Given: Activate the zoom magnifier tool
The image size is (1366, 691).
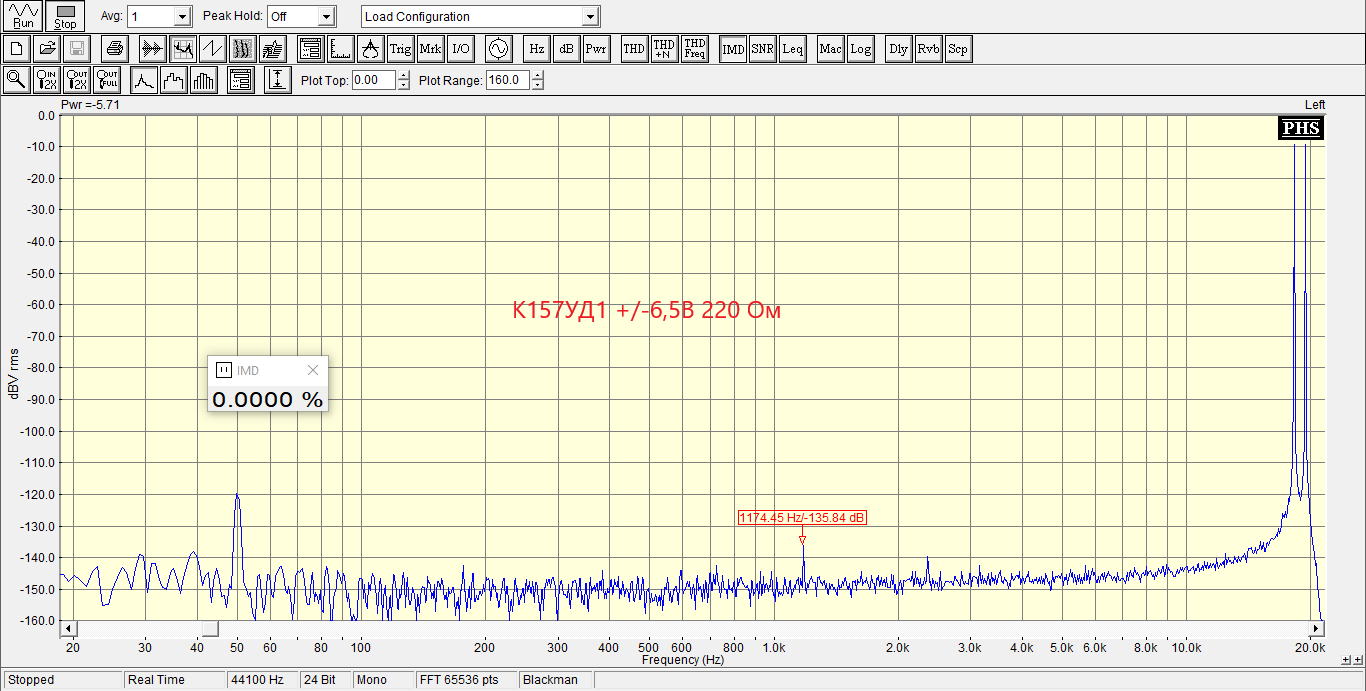Looking at the screenshot, I should pyautogui.click(x=16, y=79).
